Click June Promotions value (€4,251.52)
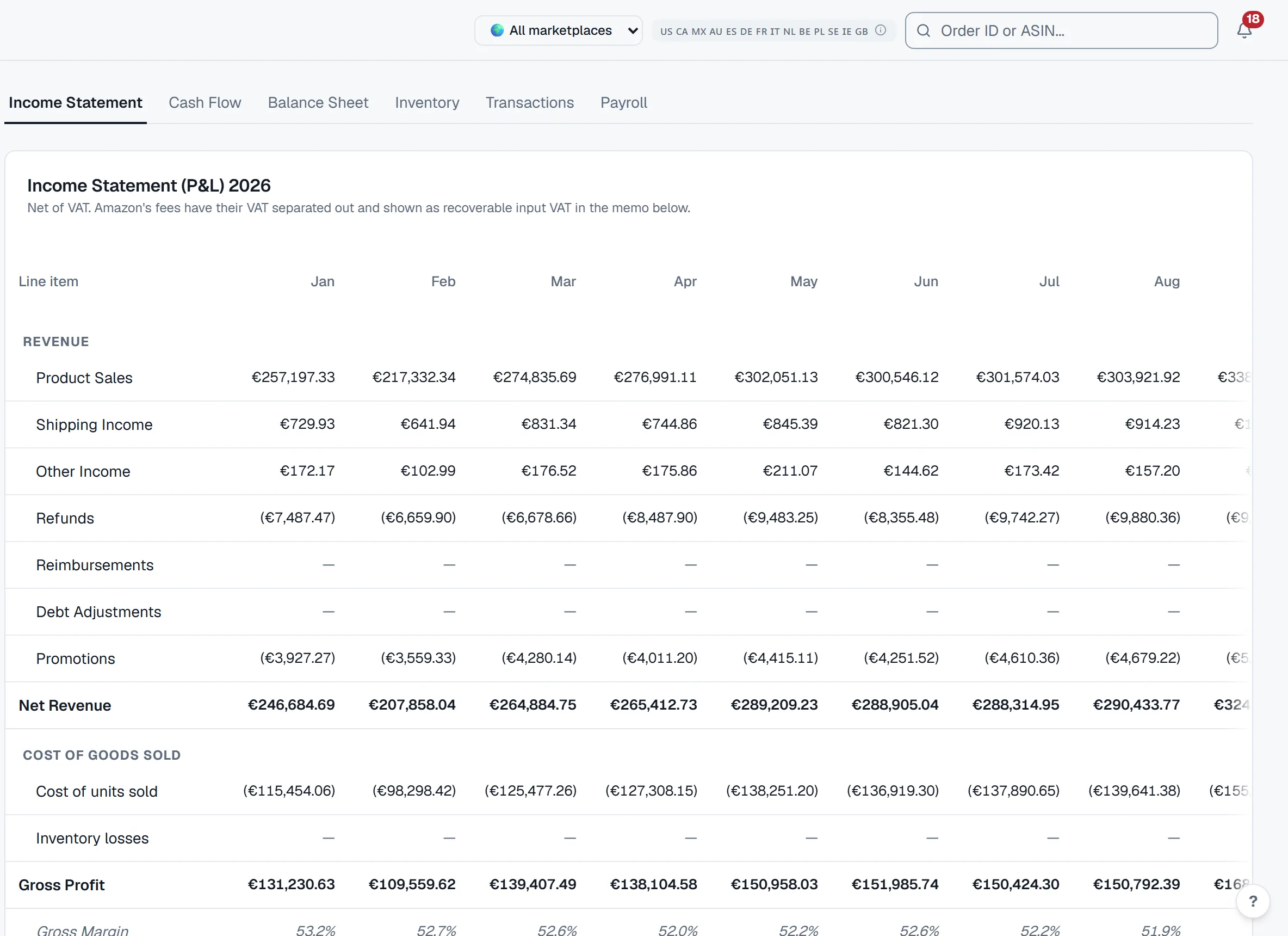Viewport: 1288px width, 936px height. pos(901,657)
